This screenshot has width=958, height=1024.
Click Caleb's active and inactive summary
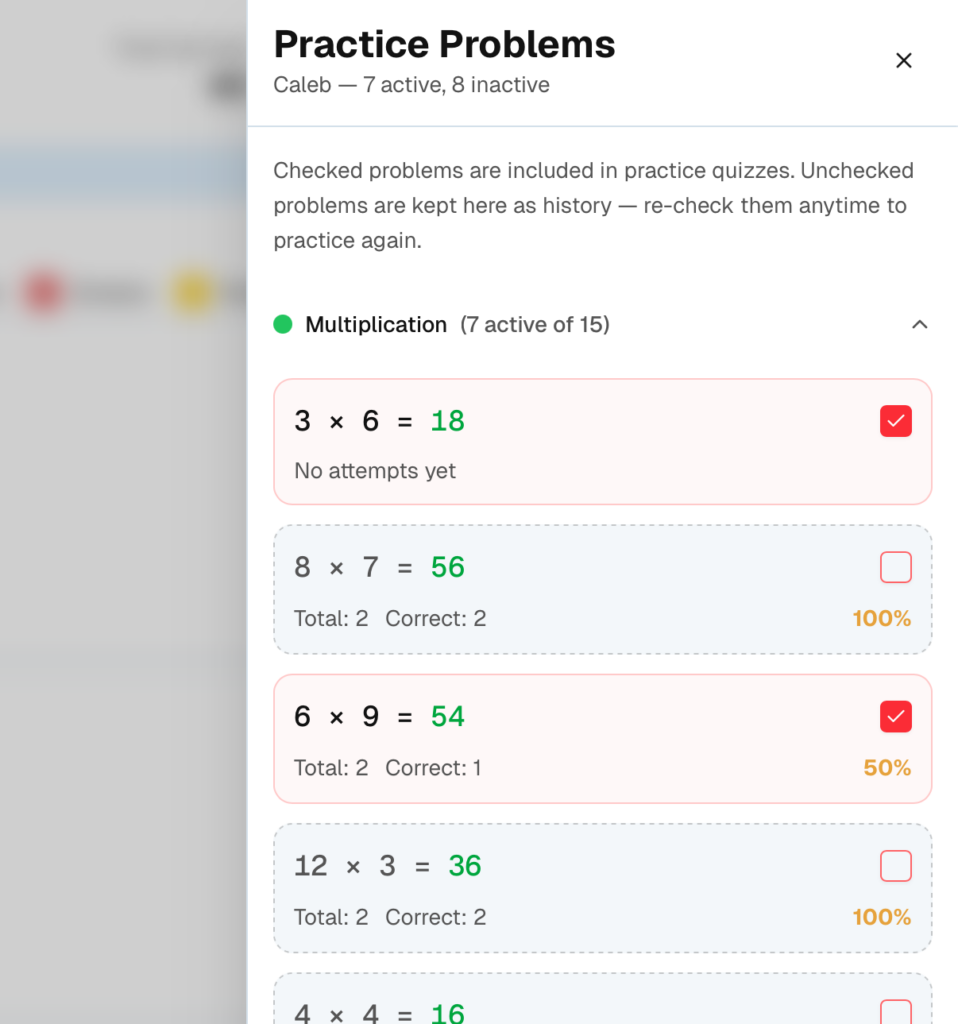[411, 85]
